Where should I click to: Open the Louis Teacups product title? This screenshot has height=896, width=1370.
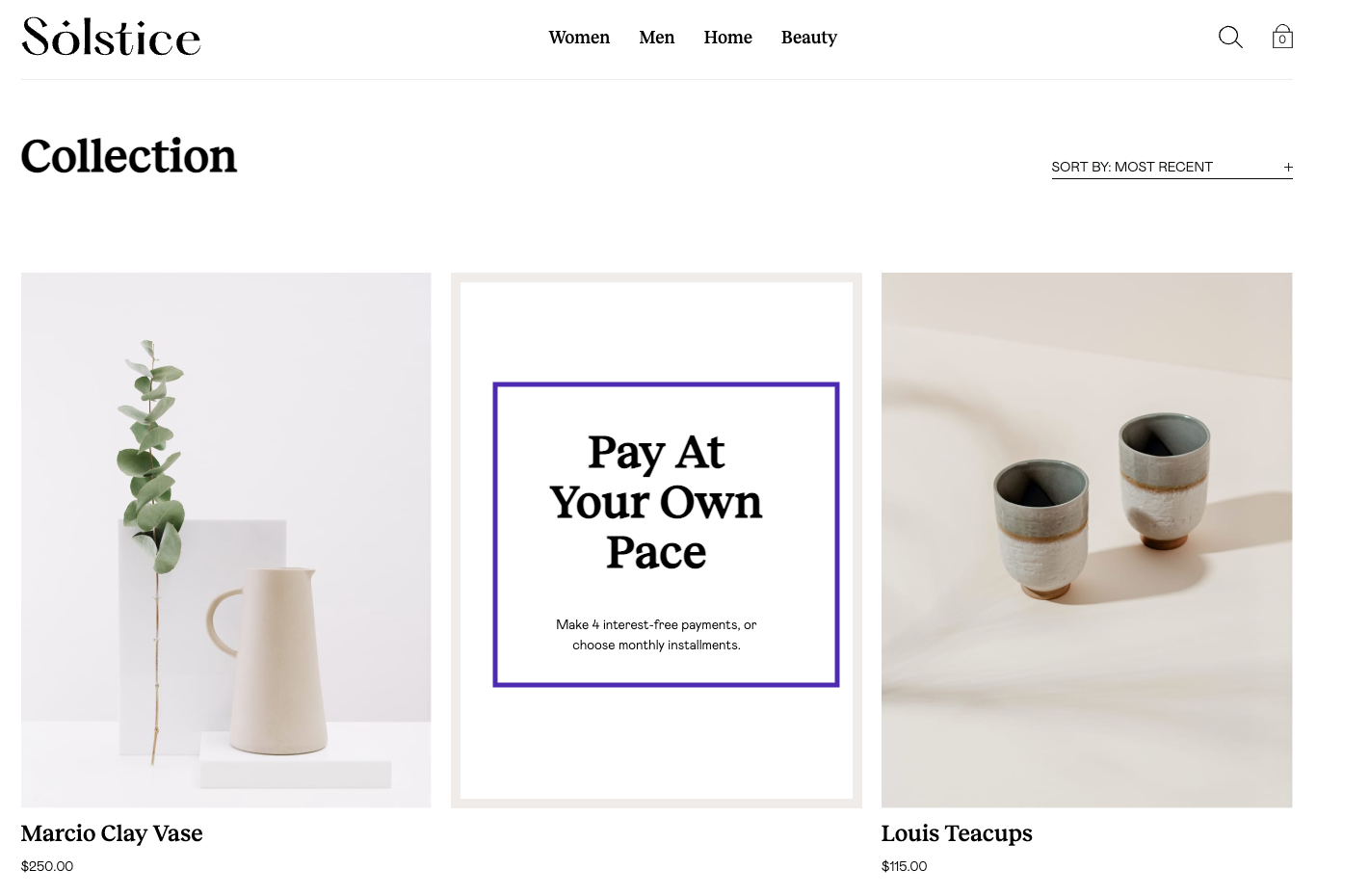click(x=957, y=833)
